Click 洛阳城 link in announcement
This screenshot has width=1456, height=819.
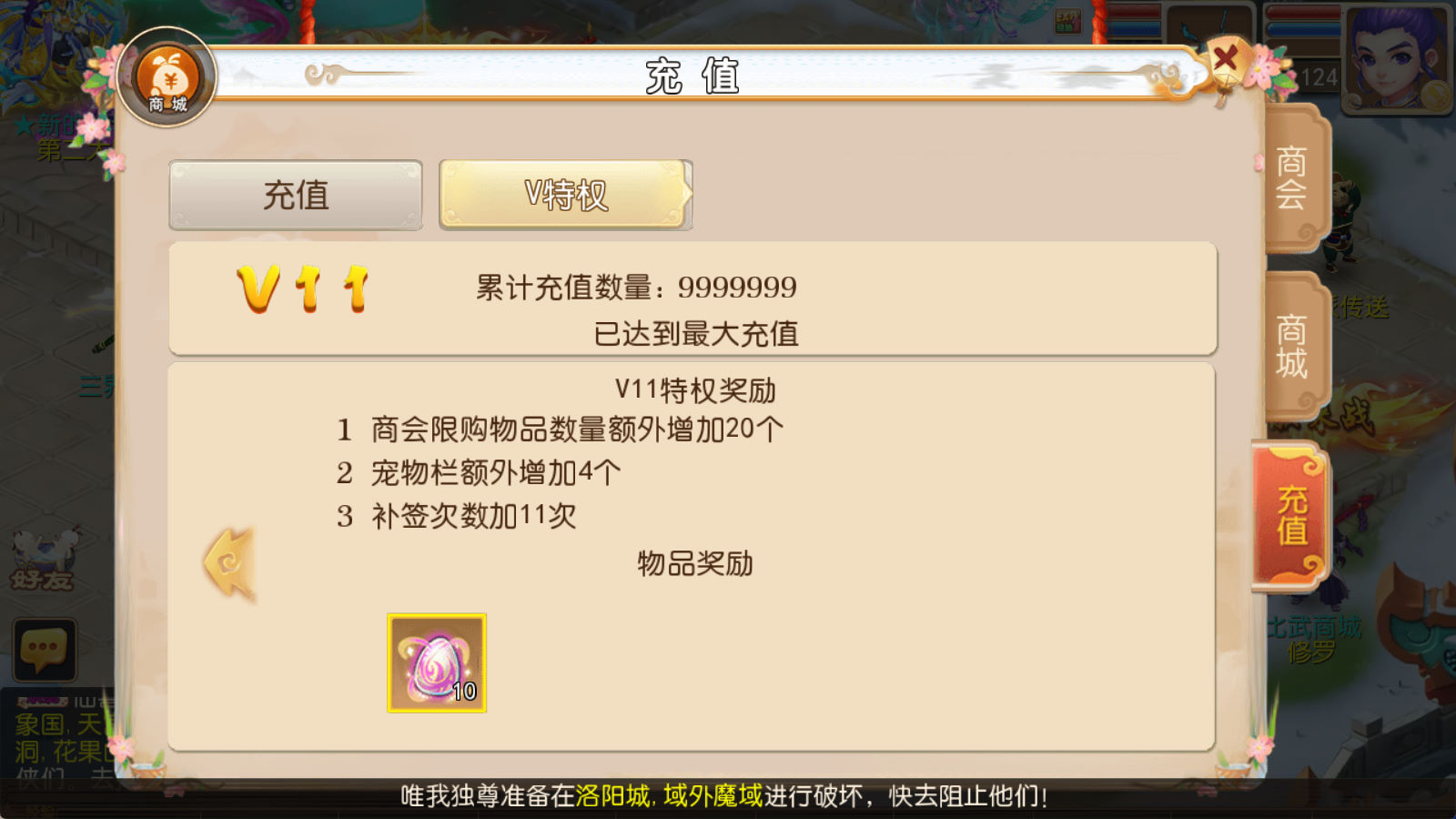[x=612, y=796]
